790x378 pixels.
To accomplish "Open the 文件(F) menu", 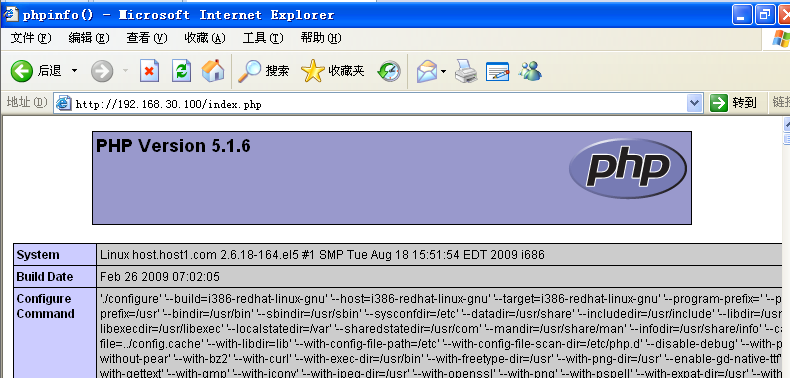I will click(31, 38).
